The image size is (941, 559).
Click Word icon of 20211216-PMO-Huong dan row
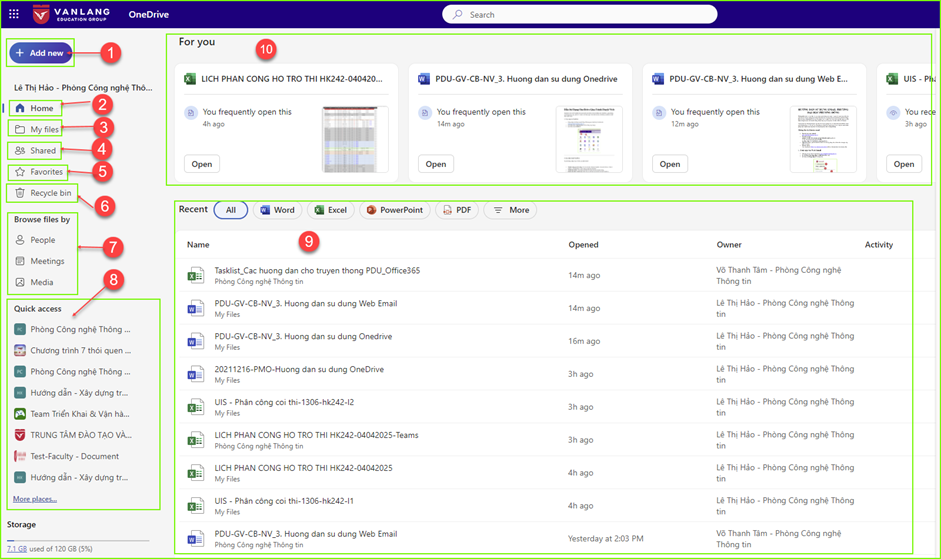pos(195,375)
